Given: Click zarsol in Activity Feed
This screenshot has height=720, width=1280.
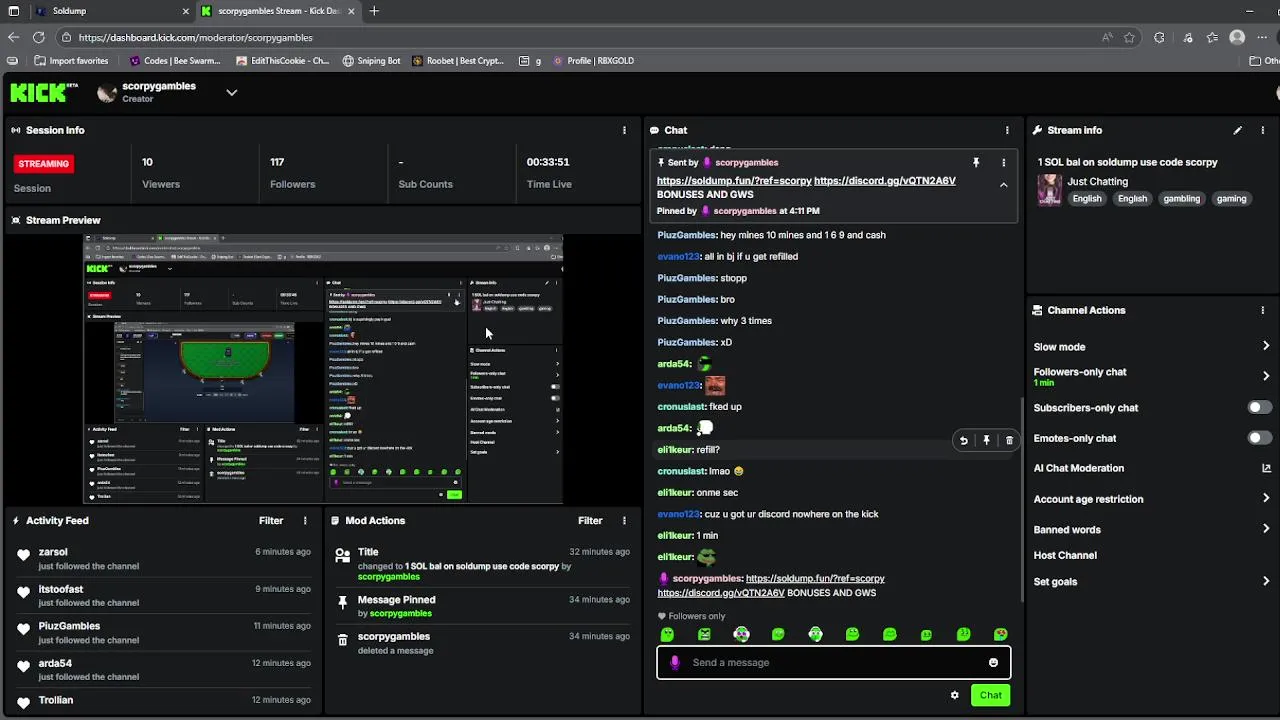Looking at the screenshot, I should coord(53,552).
